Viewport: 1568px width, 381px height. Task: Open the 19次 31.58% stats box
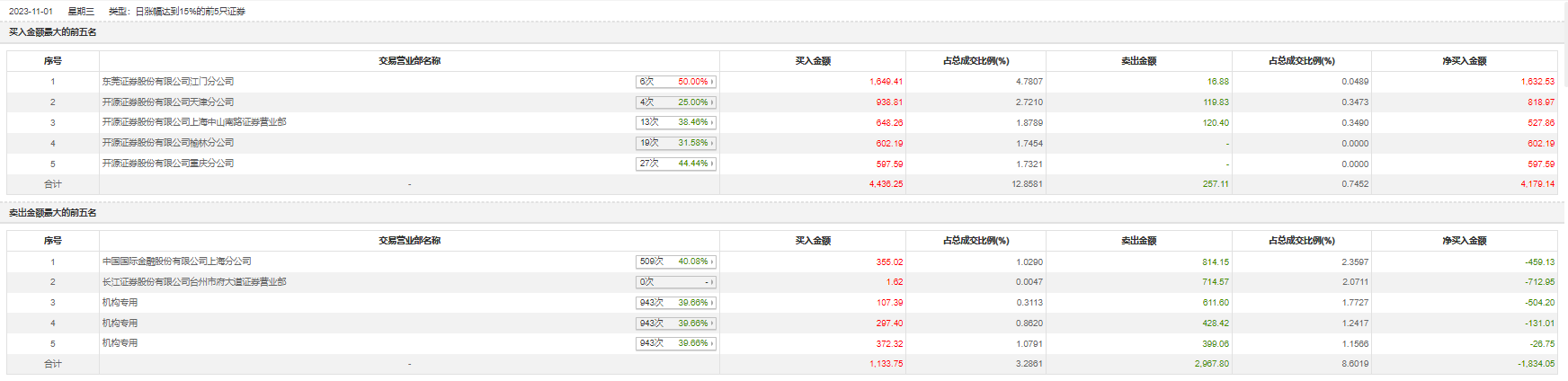click(x=676, y=143)
